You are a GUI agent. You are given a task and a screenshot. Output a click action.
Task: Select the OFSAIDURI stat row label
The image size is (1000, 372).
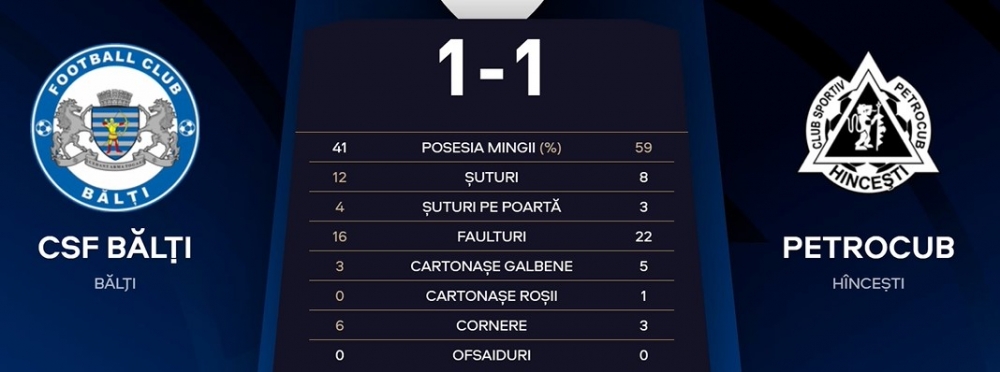click(x=492, y=355)
